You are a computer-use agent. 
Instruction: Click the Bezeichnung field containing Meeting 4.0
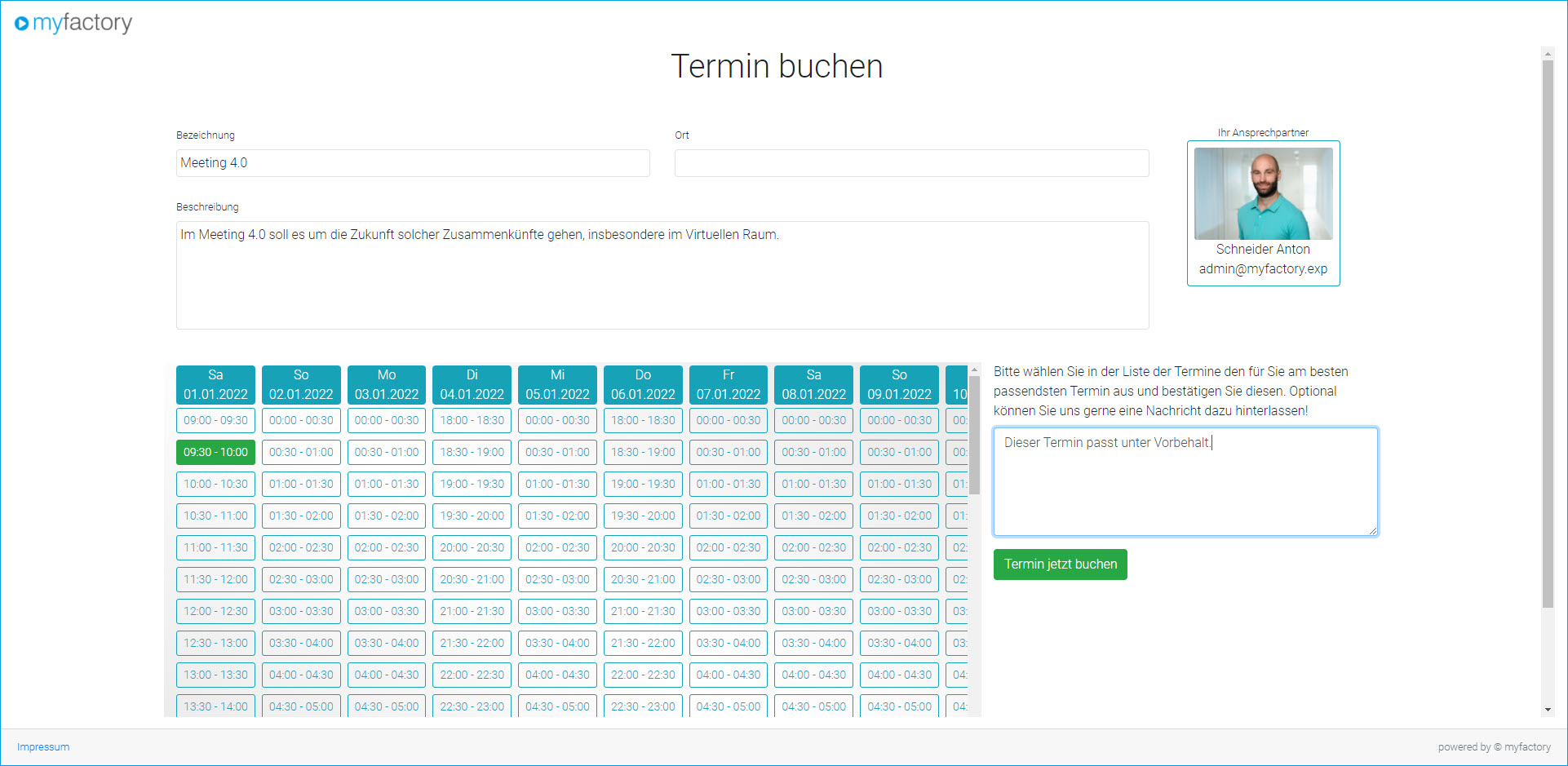tap(412, 162)
